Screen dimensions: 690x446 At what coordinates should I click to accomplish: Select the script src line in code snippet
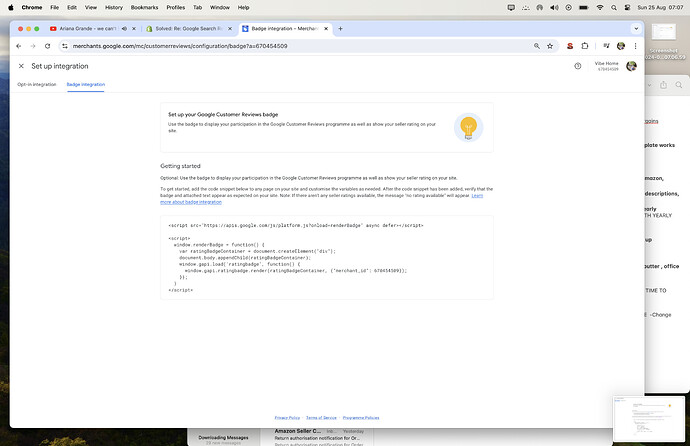(296, 225)
